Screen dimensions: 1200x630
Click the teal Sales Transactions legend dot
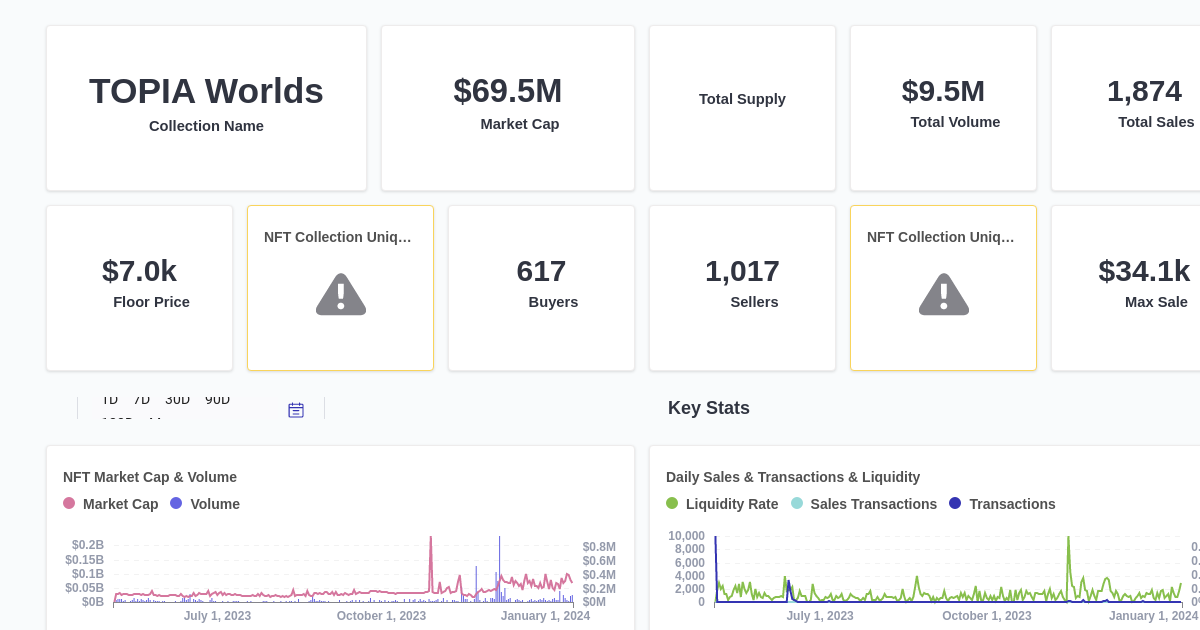pos(796,503)
